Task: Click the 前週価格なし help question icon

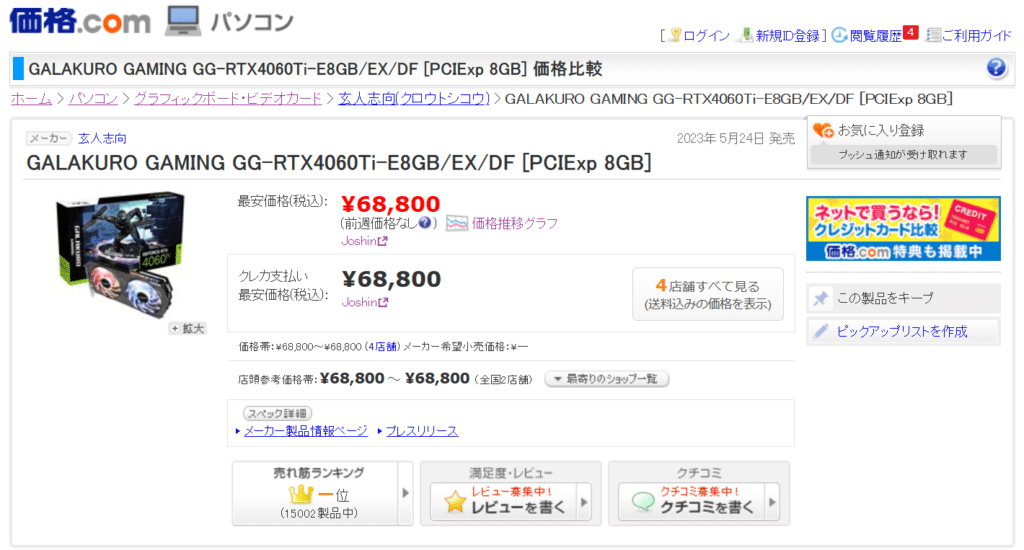Action: [x=424, y=223]
